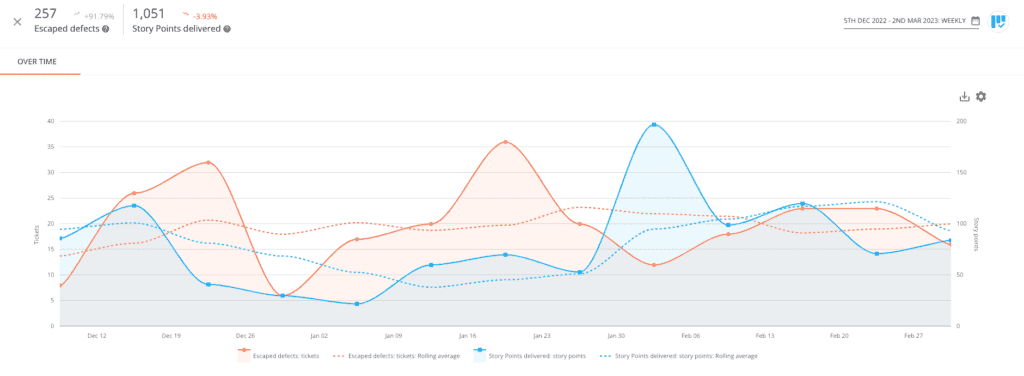
Task: Toggle Escaped defects: tickets legend series
Action: [279, 356]
